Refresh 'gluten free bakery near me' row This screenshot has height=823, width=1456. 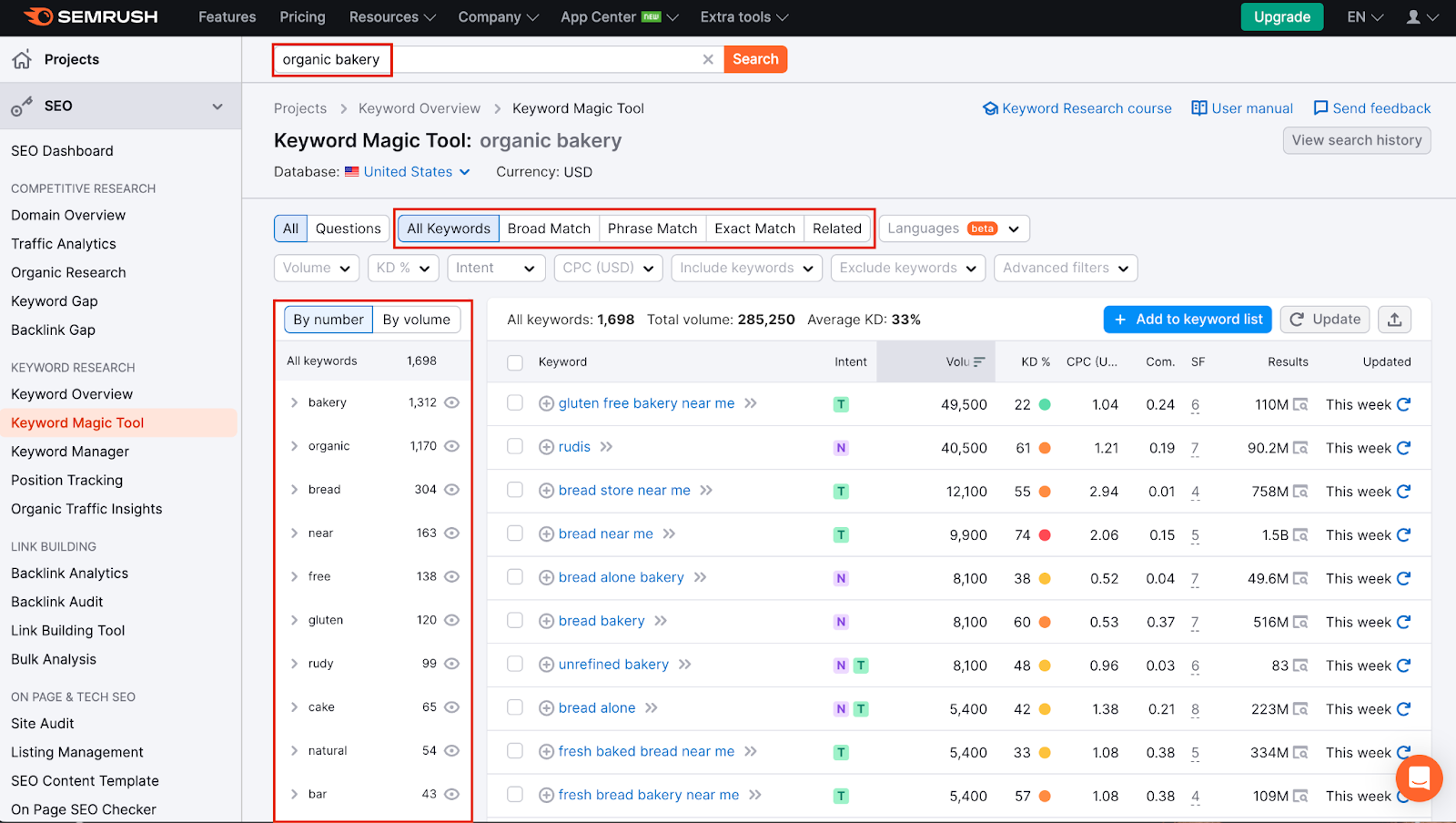(x=1403, y=404)
